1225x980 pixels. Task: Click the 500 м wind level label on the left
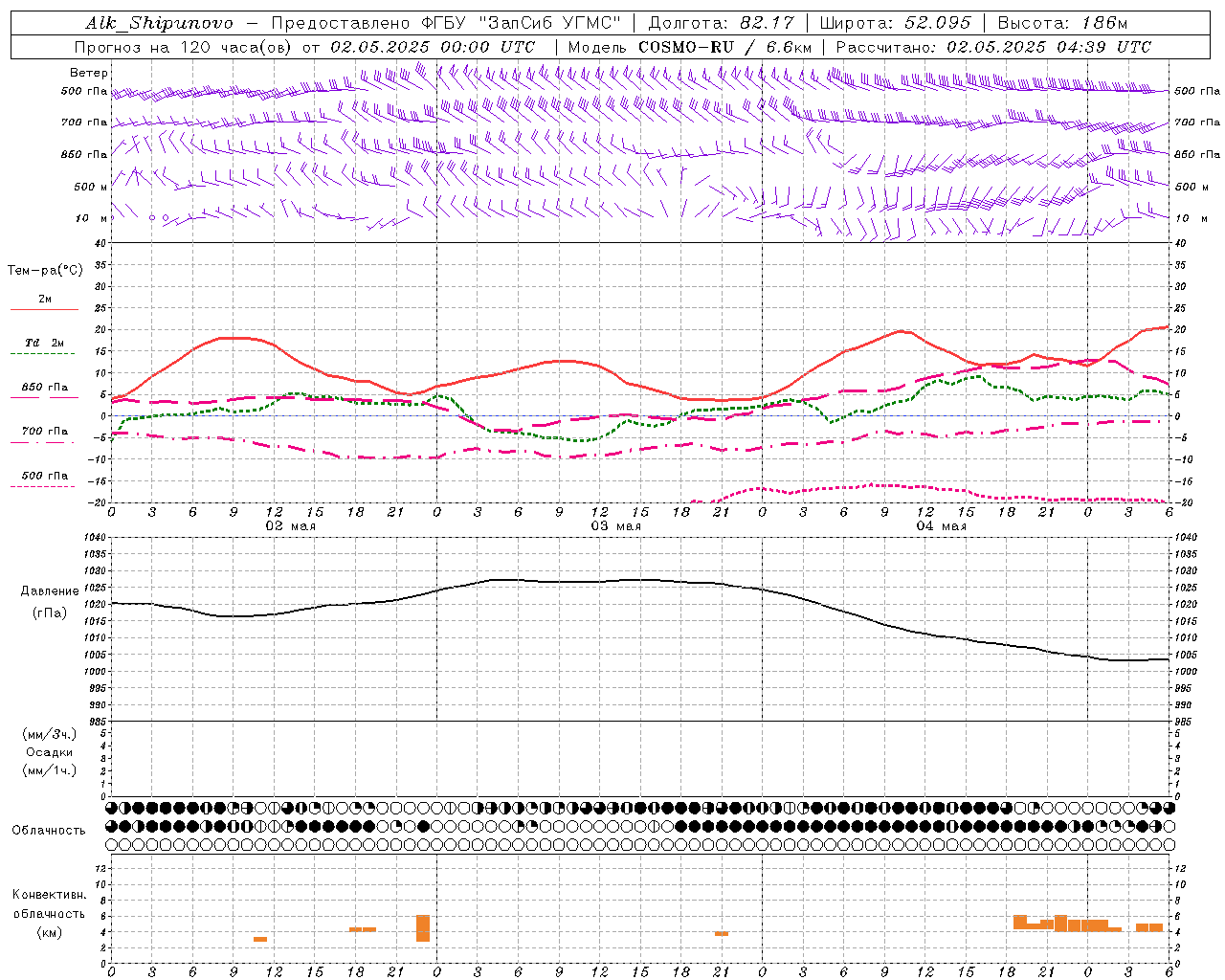click(x=91, y=187)
